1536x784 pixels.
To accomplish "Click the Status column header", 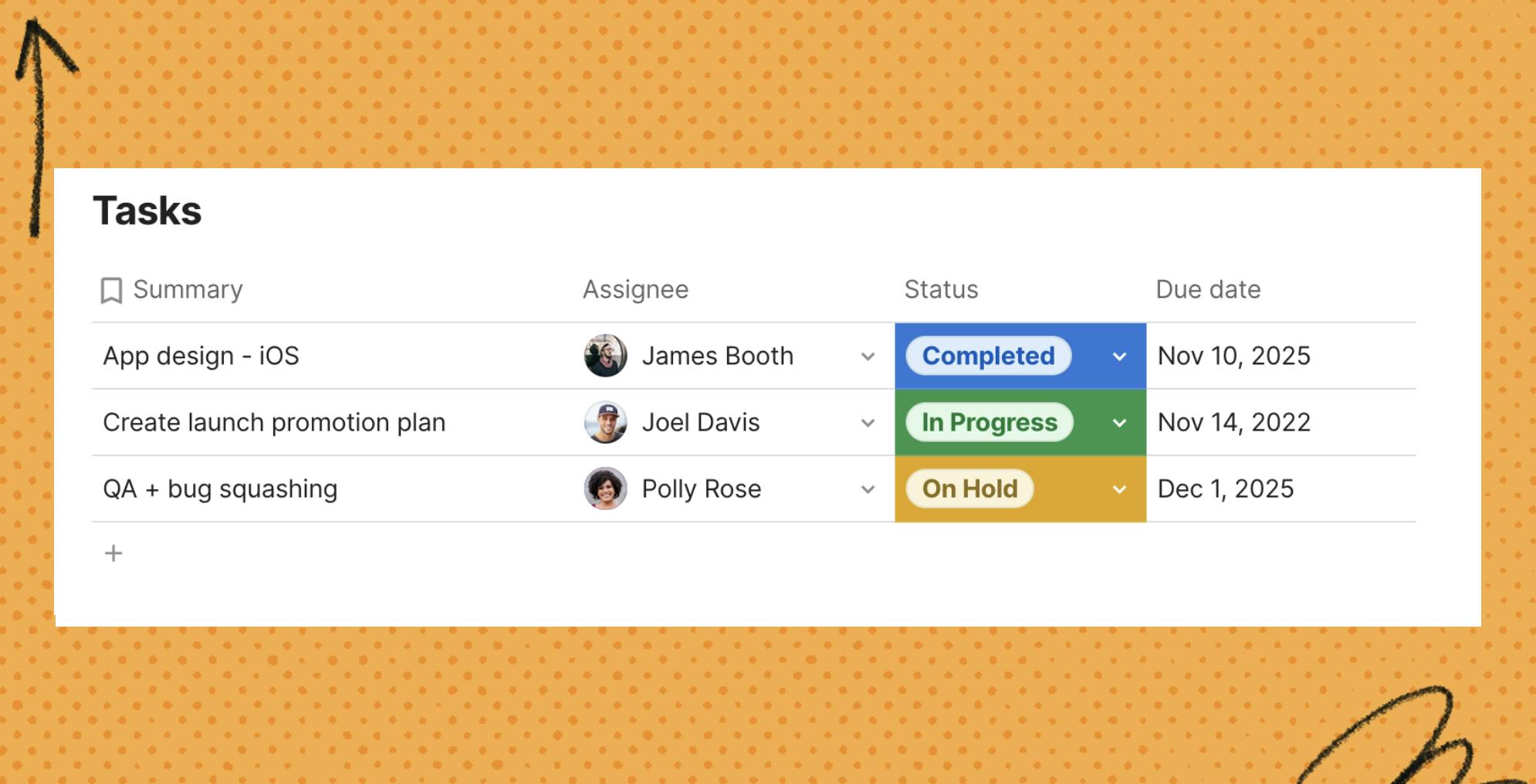I will click(941, 289).
